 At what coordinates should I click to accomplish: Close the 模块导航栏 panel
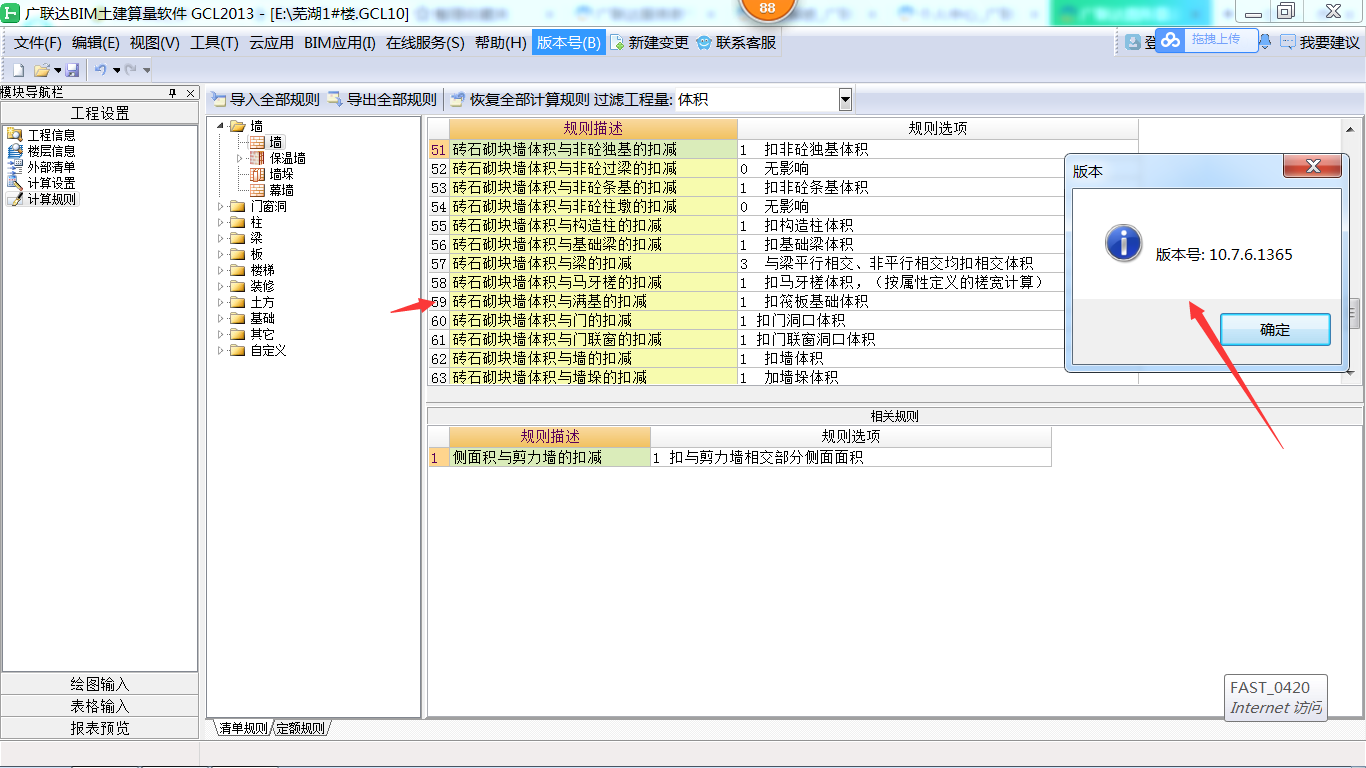(x=190, y=93)
